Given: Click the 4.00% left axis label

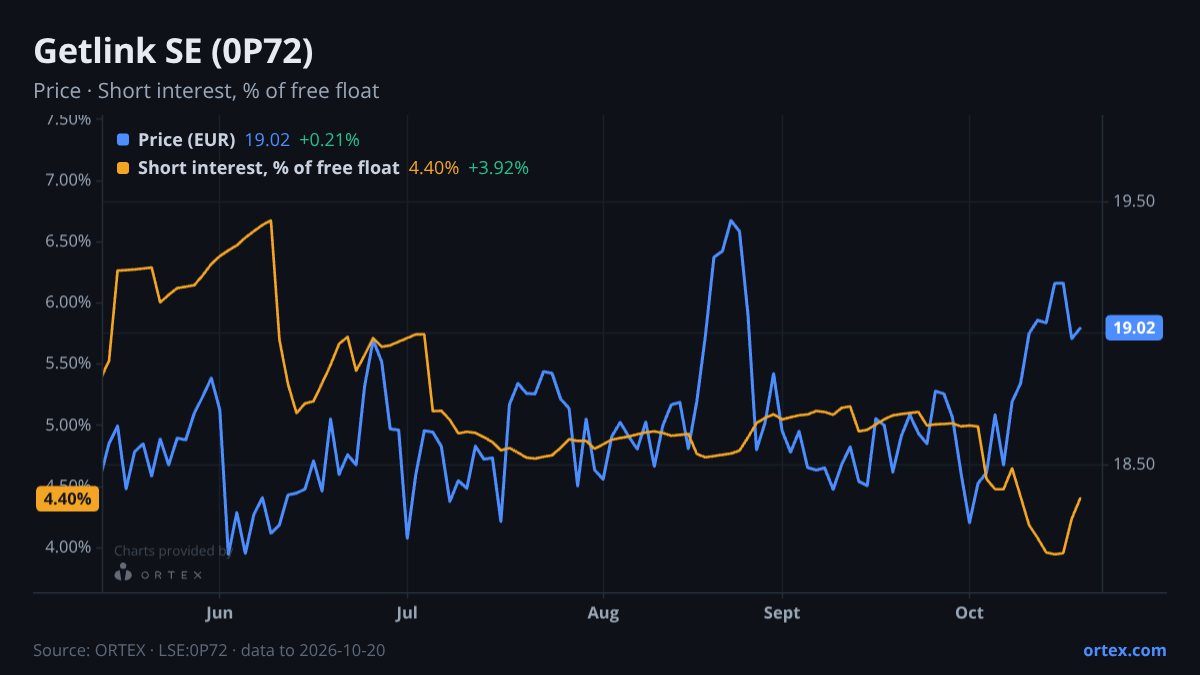Looking at the screenshot, I should pos(69,547).
